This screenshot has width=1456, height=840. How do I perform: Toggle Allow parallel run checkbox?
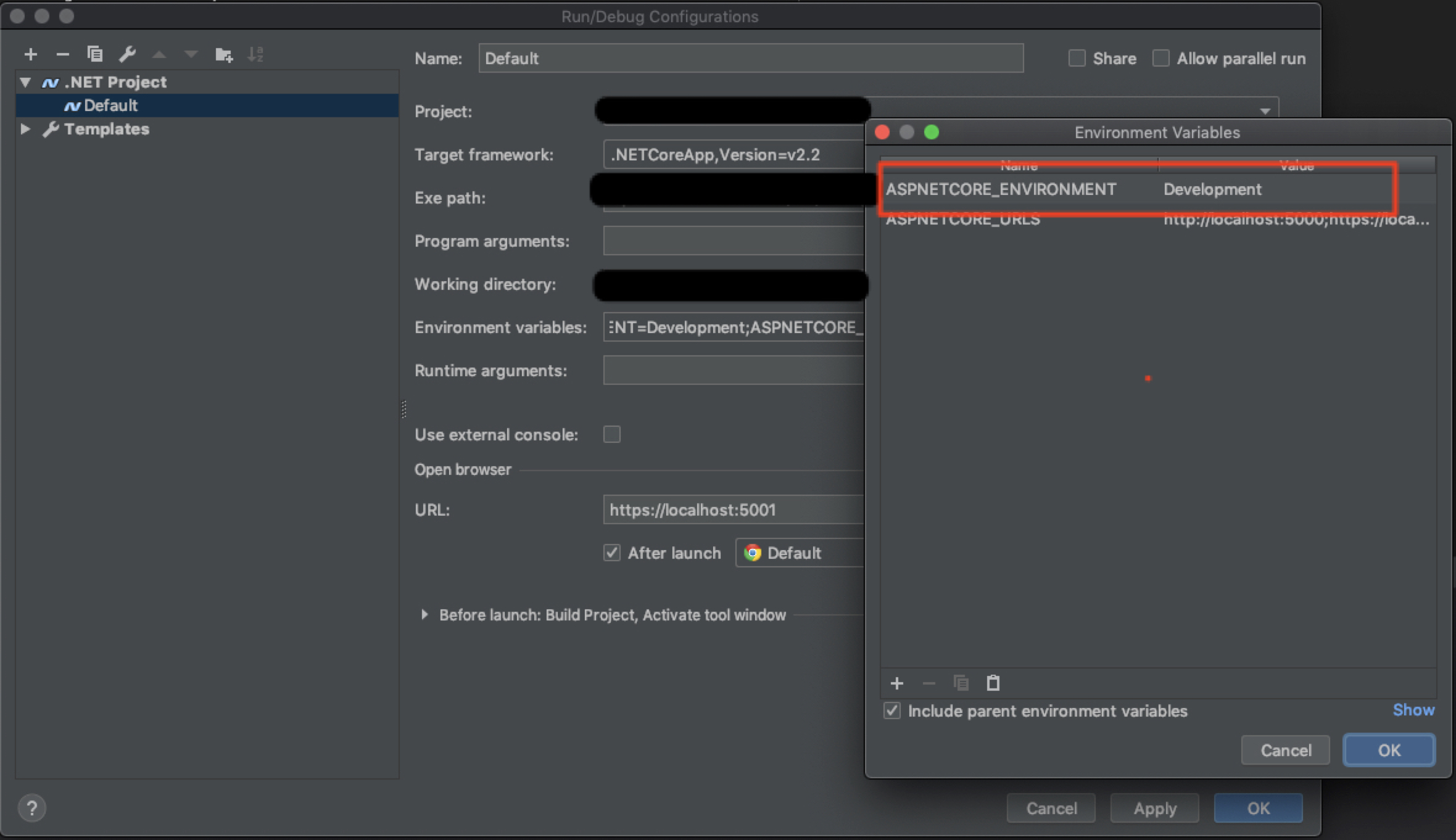[x=1160, y=59]
